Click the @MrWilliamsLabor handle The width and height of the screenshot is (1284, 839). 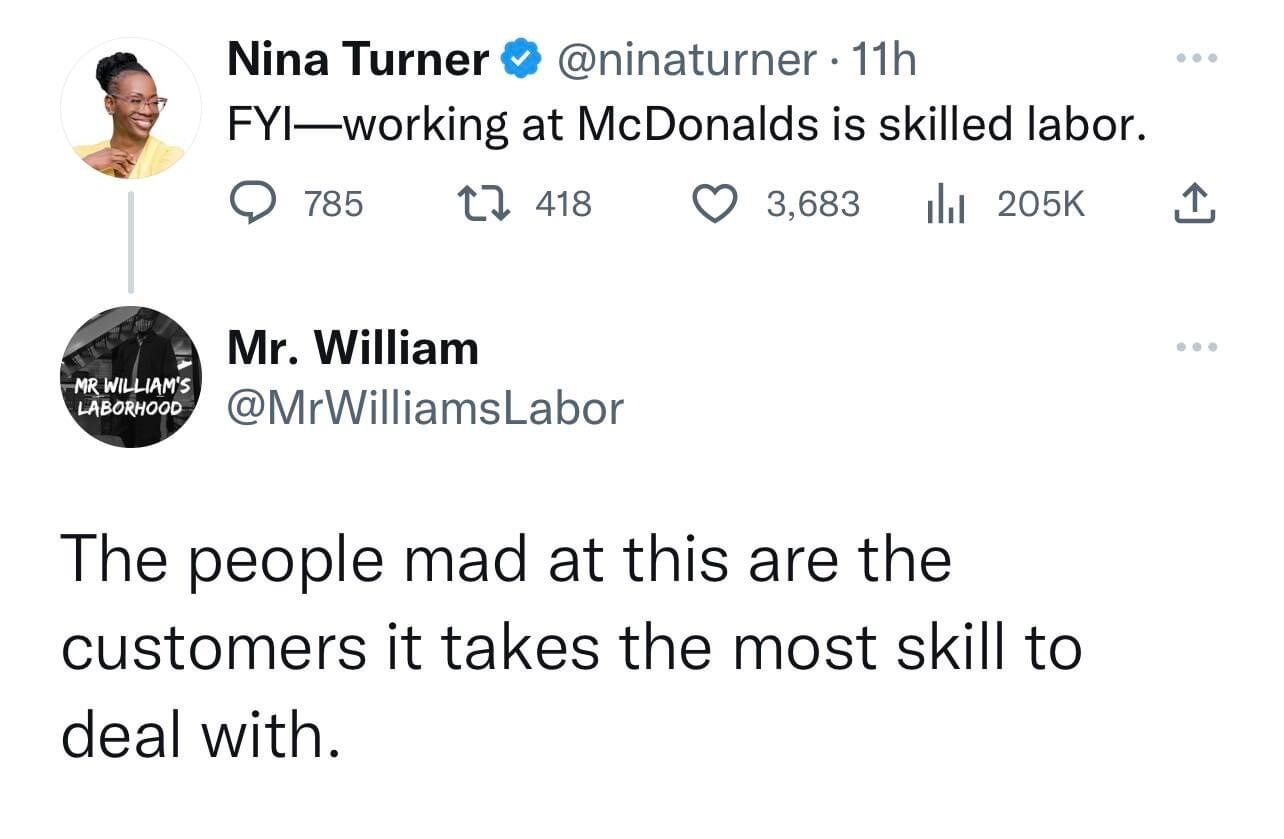click(426, 407)
